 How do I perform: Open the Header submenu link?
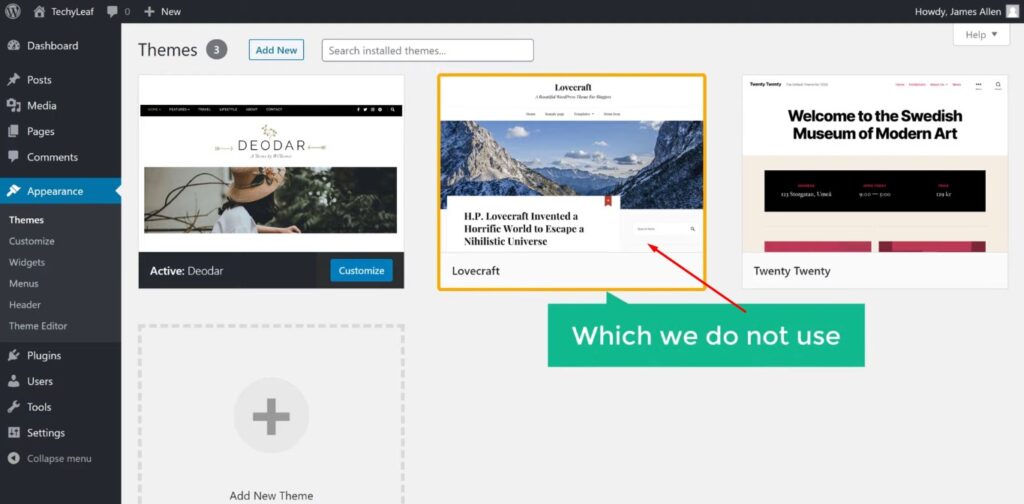(x=25, y=304)
